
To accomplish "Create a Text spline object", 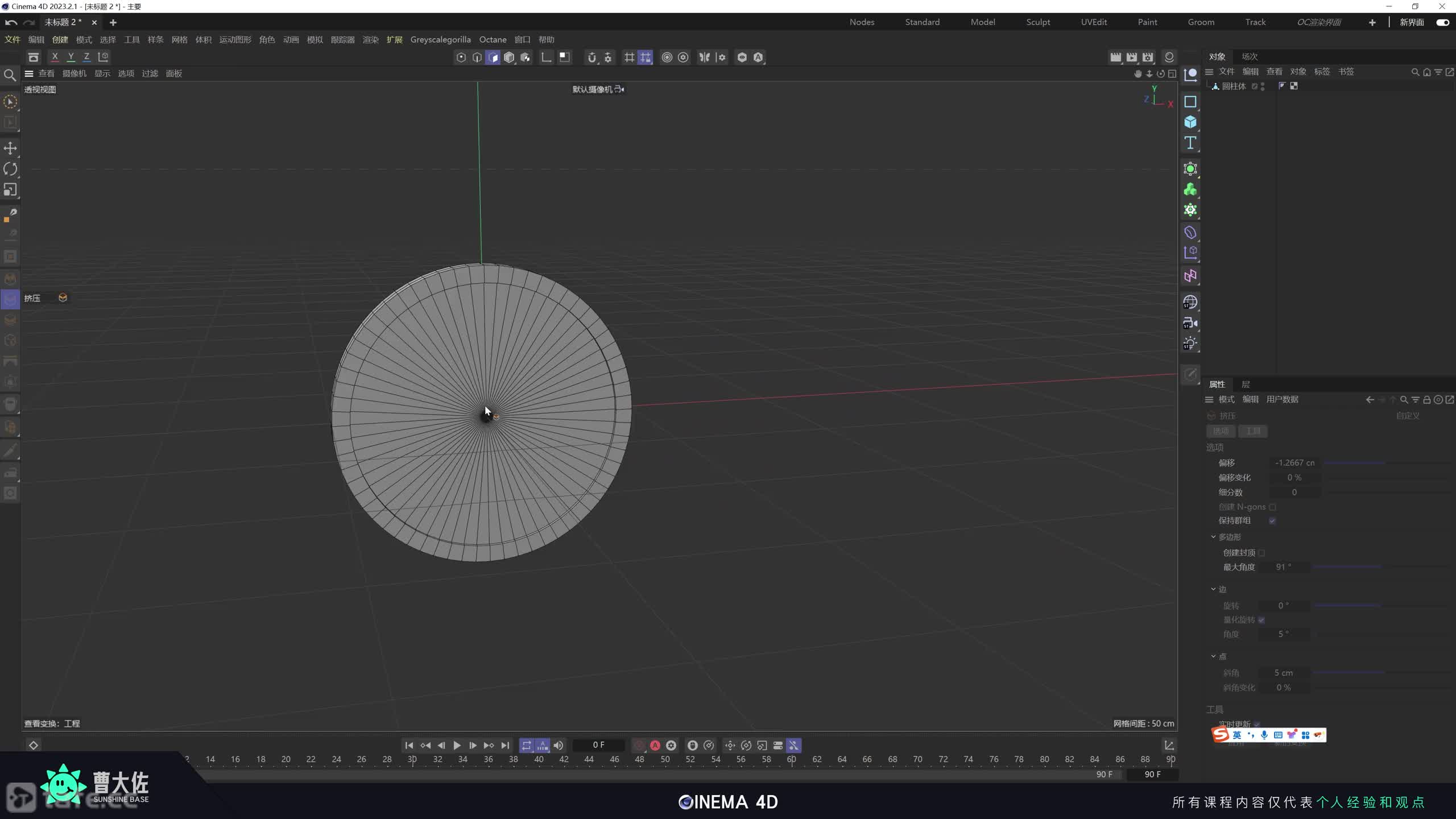I will (1190, 143).
